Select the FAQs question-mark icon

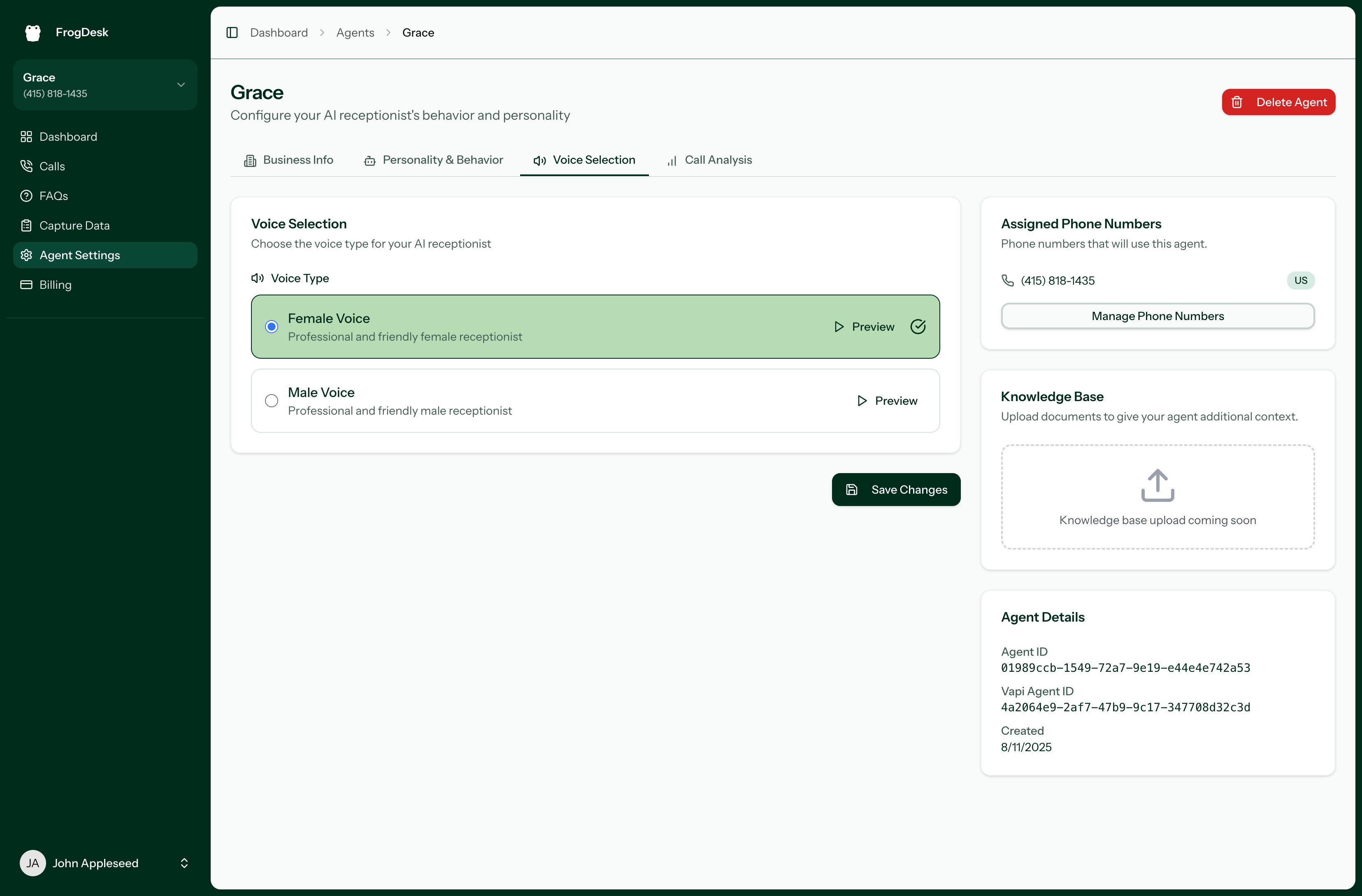pos(26,196)
